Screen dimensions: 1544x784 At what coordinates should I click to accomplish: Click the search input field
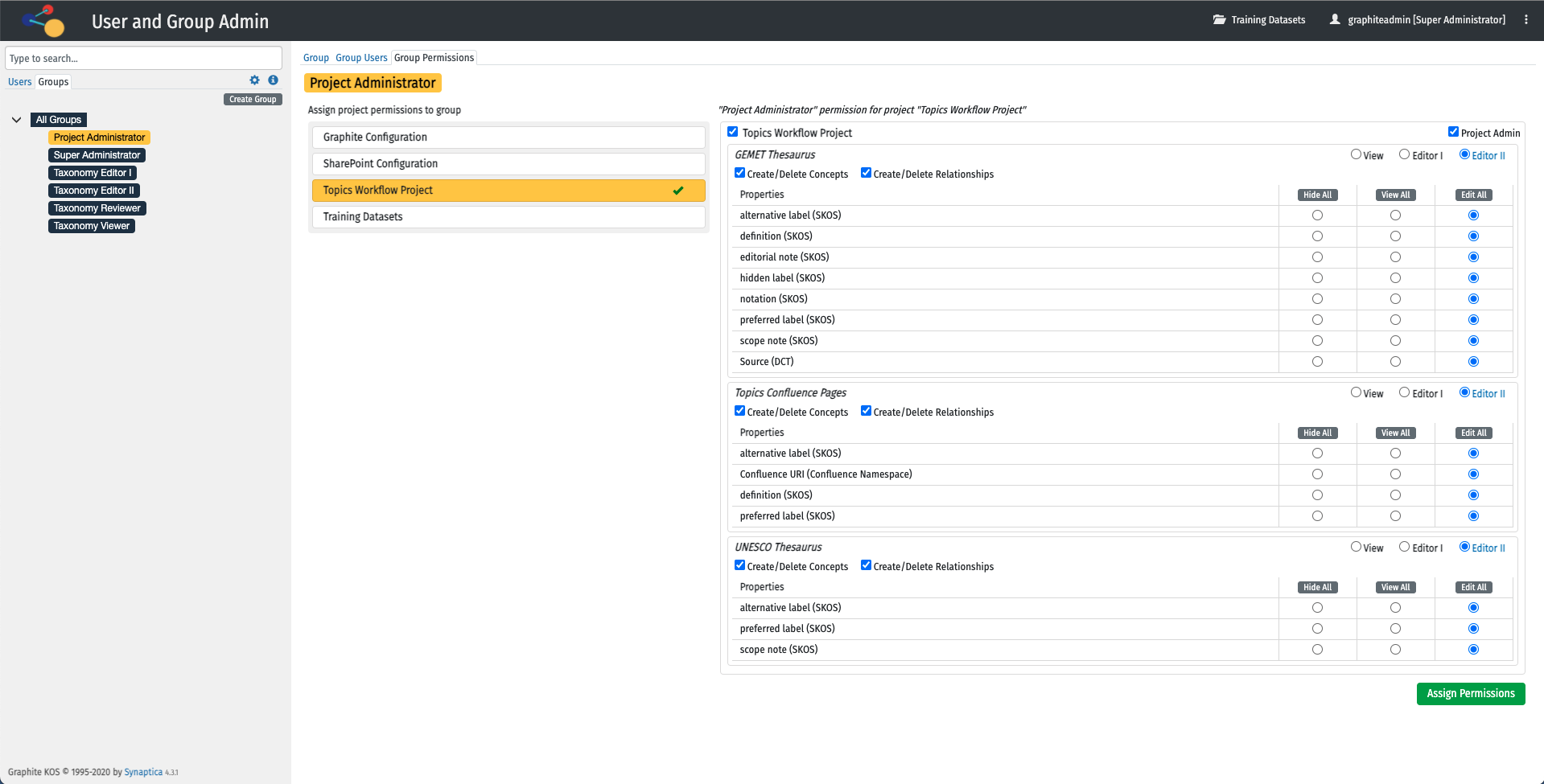[143, 59]
